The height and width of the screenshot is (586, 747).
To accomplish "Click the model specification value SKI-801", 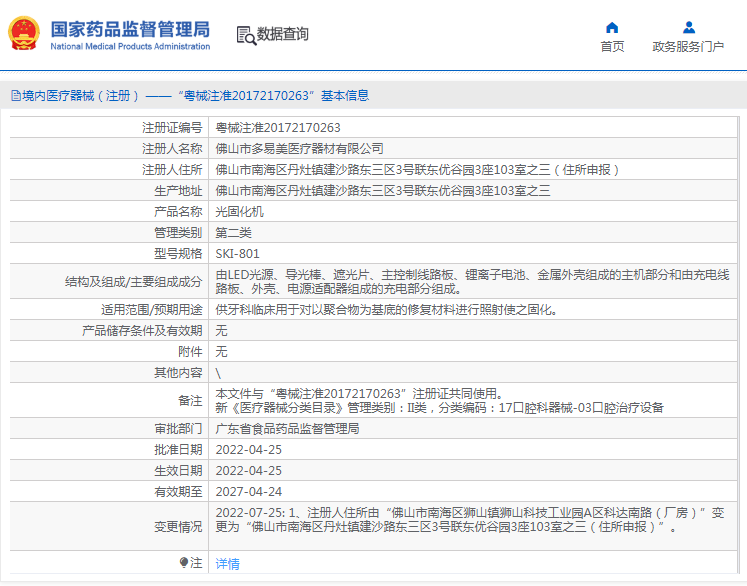I will pyautogui.click(x=238, y=254).
